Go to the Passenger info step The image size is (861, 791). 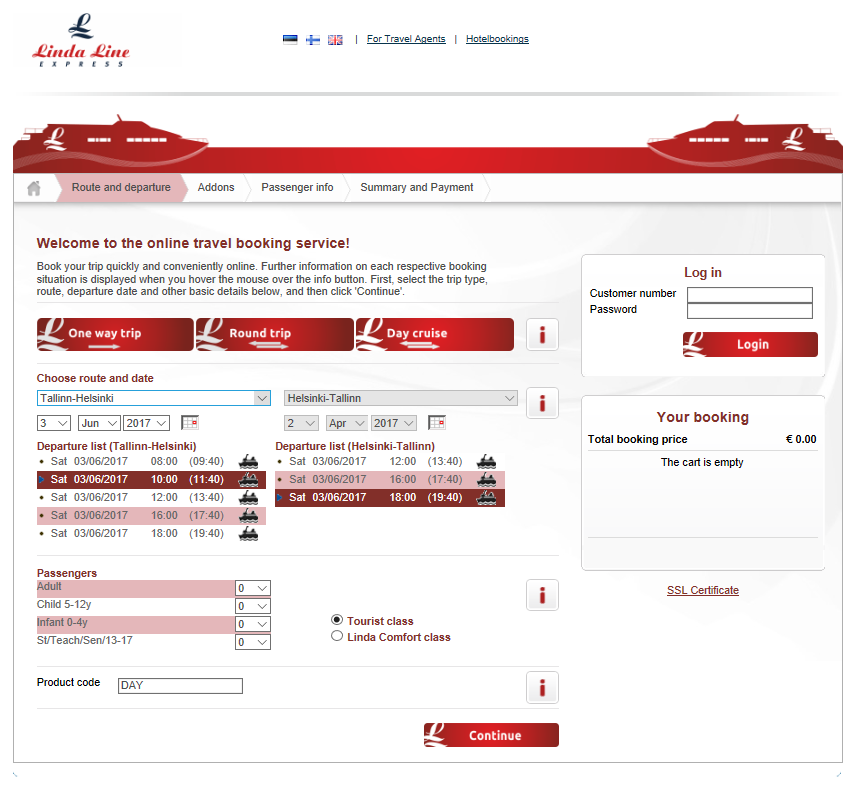(x=297, y=188)
